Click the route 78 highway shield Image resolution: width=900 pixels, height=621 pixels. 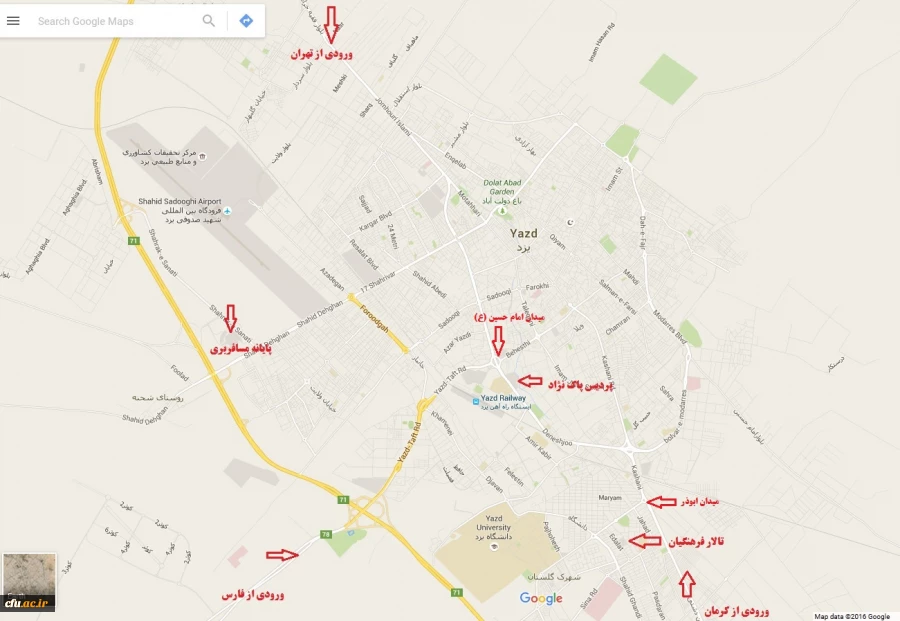click(326, 534)
